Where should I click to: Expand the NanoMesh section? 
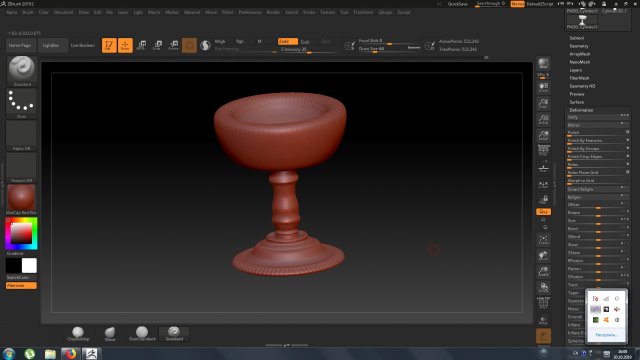point(580,62)
